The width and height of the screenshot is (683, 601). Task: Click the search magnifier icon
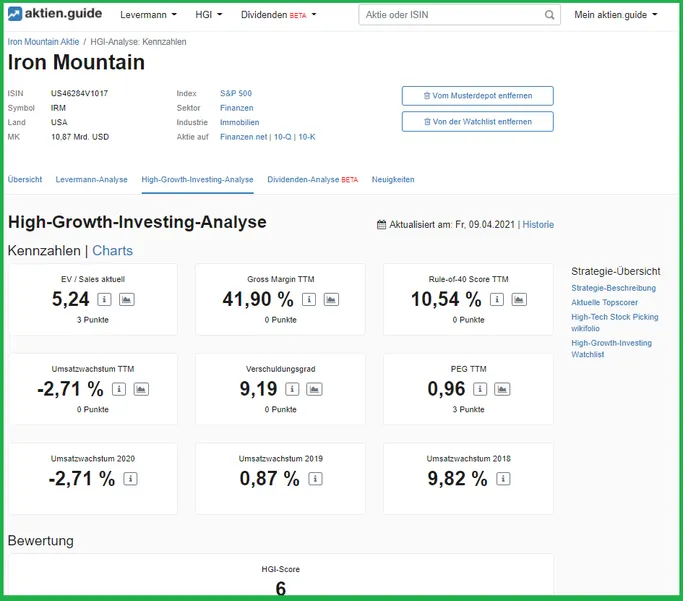(x=549, y=15)
